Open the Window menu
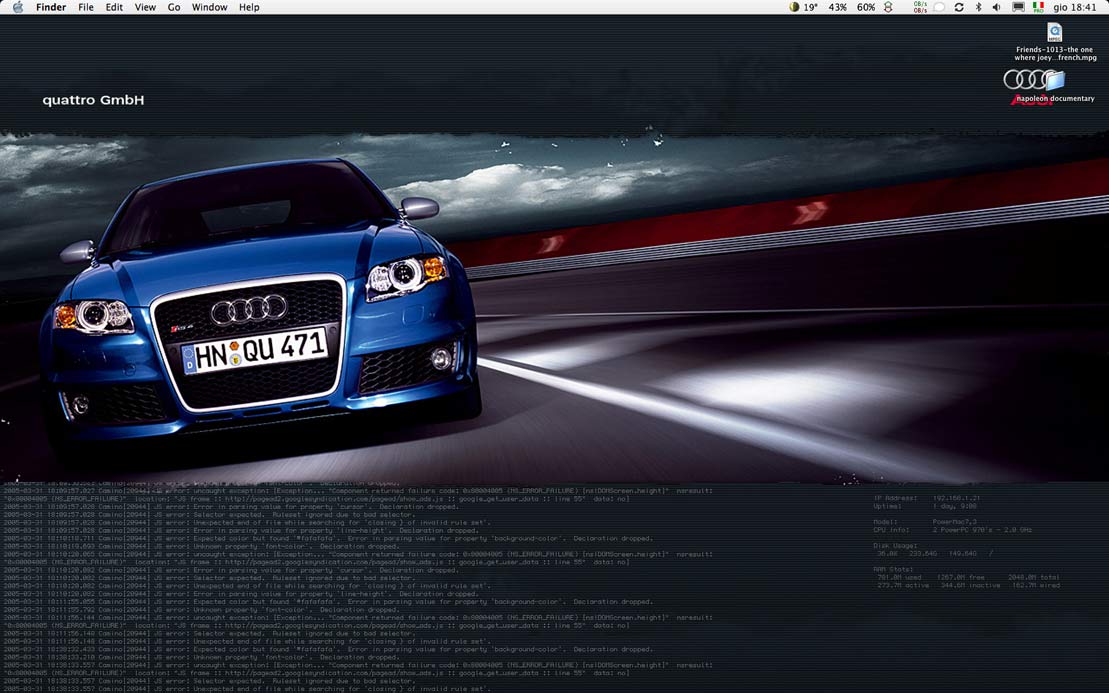This screenshot has width=1109, height=693. click(209, 7)
